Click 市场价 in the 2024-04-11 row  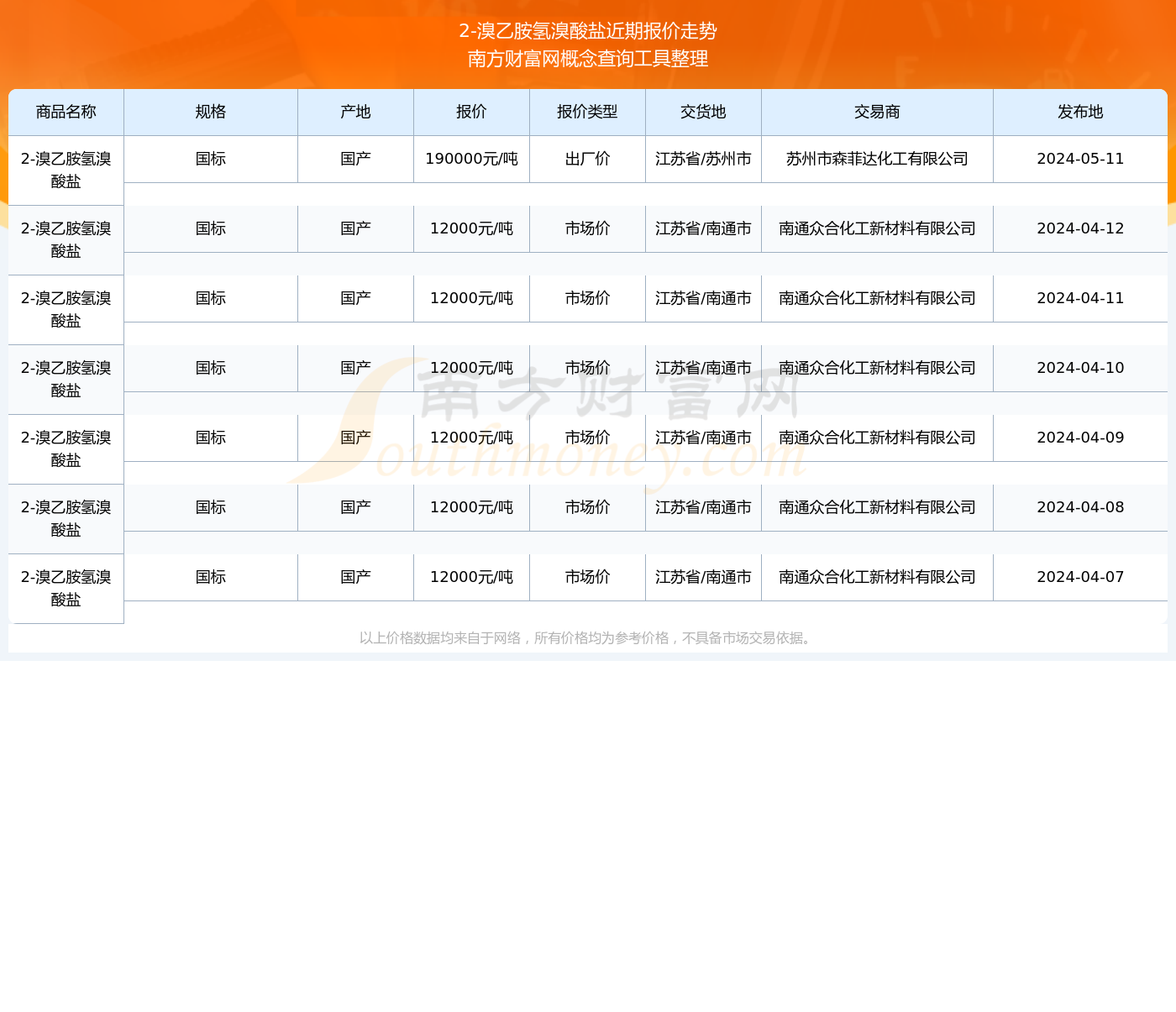pos(587,298)
